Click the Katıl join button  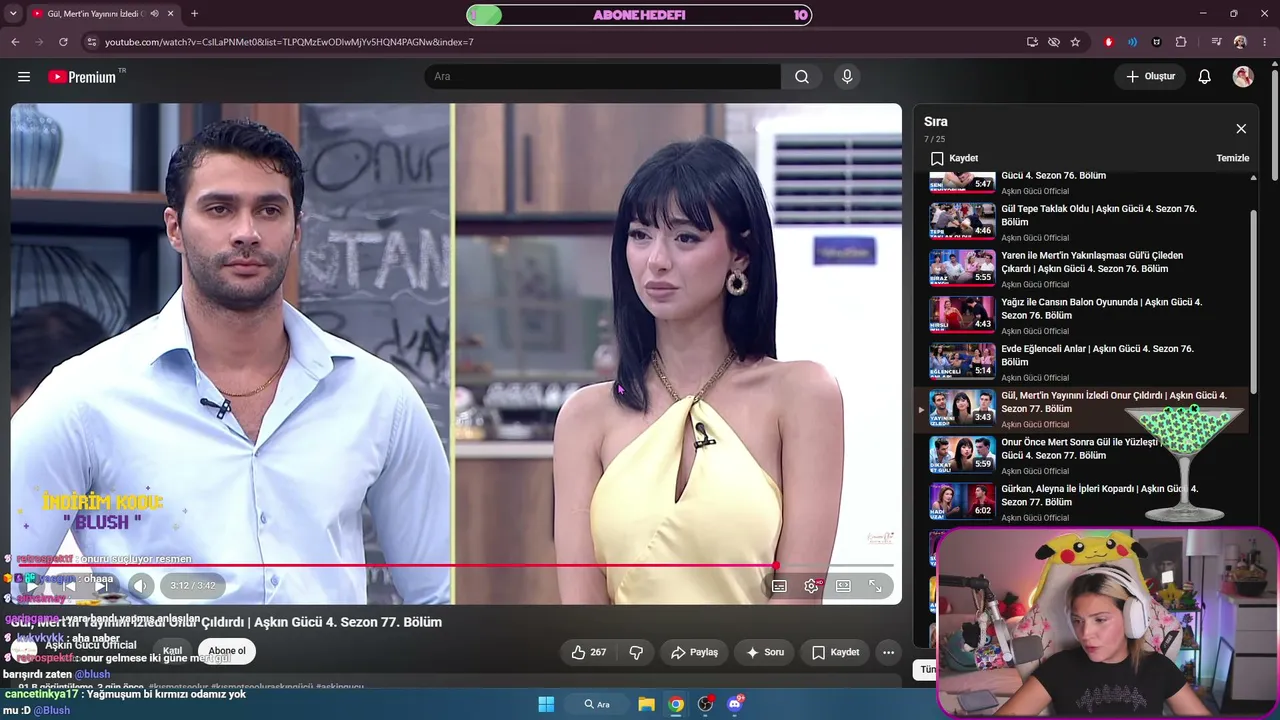[172, 651]
